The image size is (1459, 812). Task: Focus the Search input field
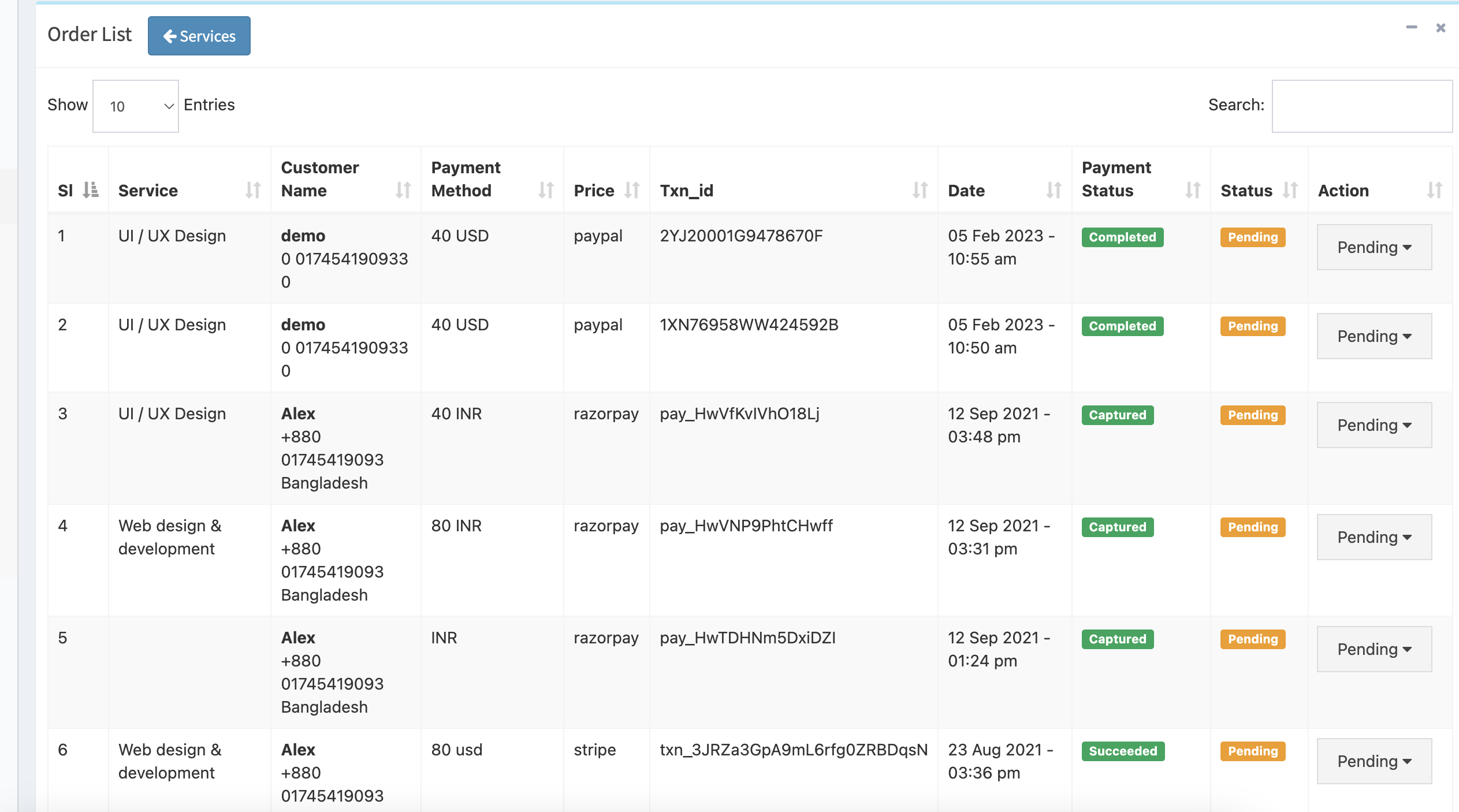click(1362, 106)
